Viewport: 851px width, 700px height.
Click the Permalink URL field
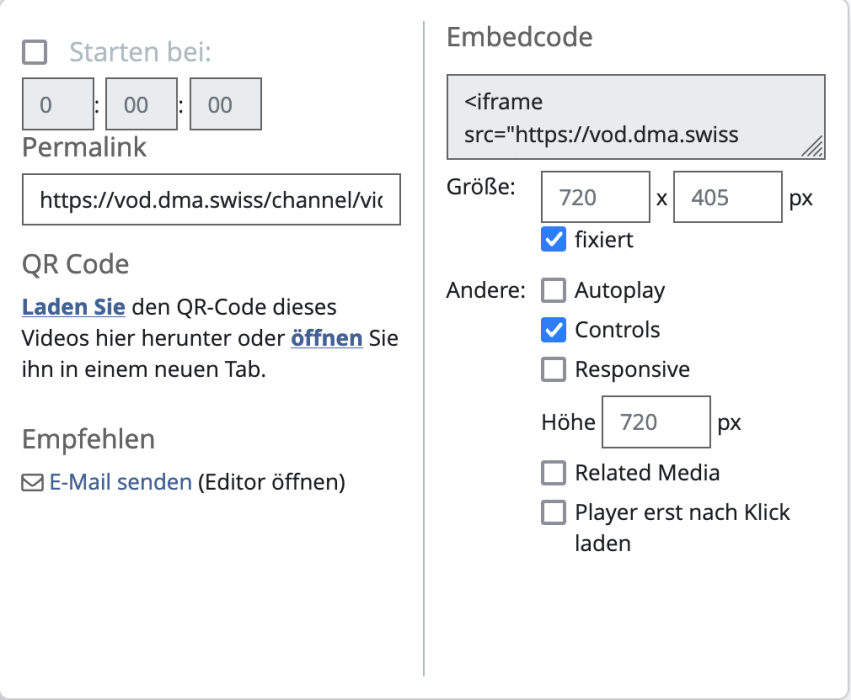click(211, 201)
